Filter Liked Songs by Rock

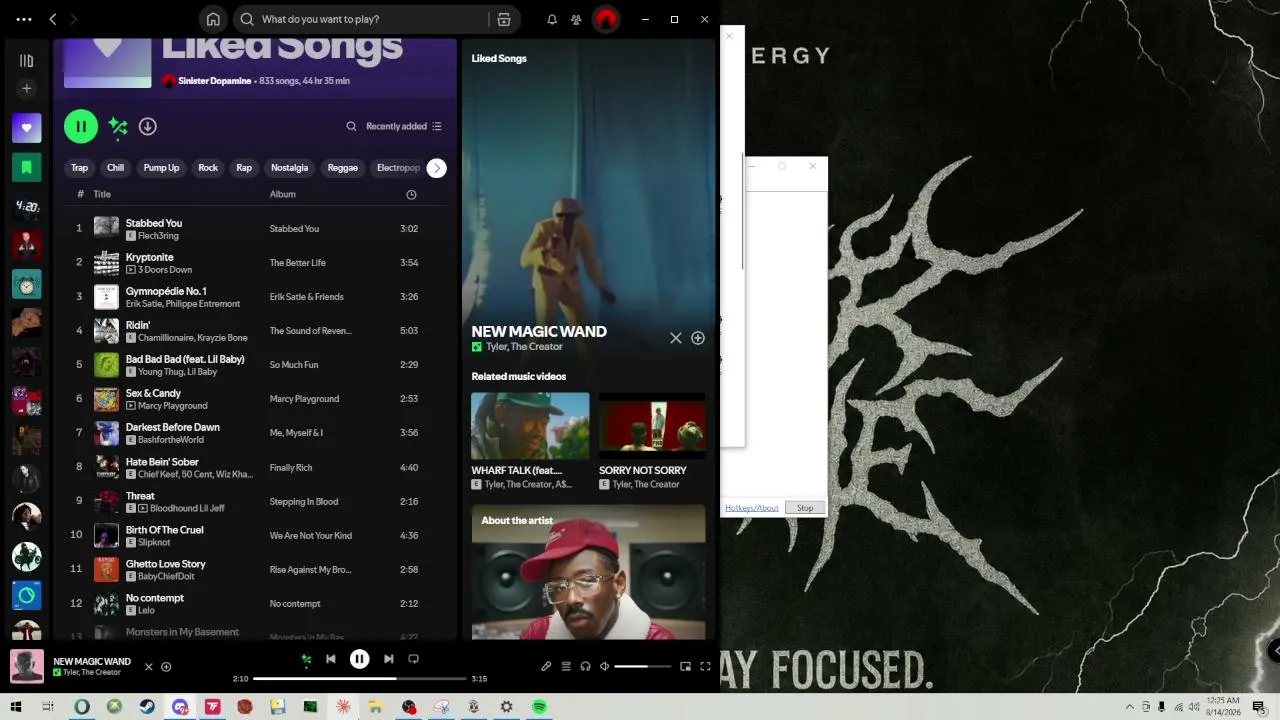[x=208, y=168]
